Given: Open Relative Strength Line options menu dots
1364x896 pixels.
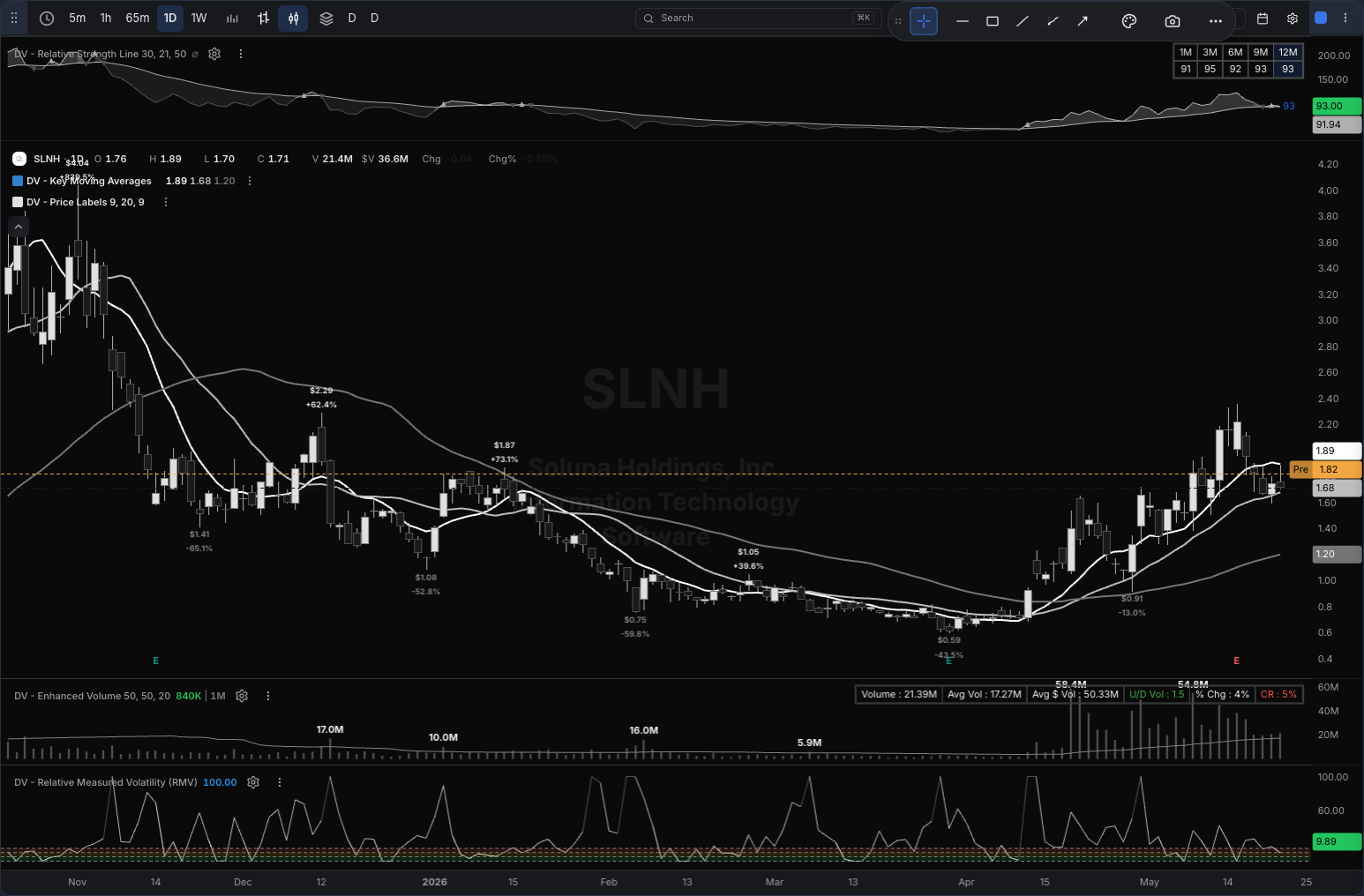Looking at the screenshot, I should coord(241,54).
